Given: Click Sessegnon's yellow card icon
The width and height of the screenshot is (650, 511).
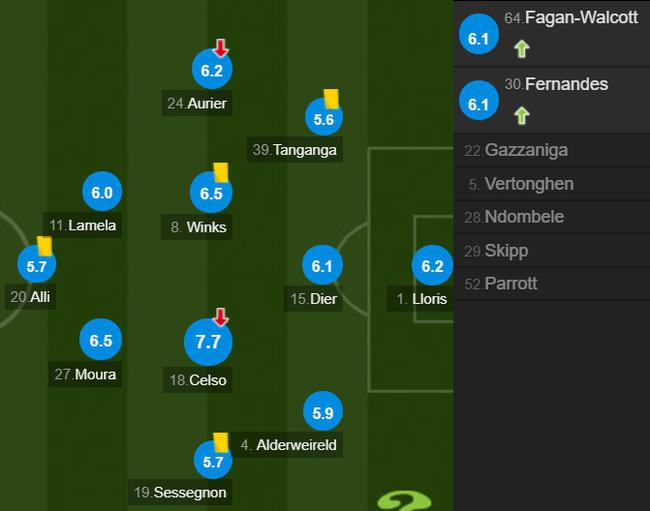Looking at the screenshot, I should 221,441.
